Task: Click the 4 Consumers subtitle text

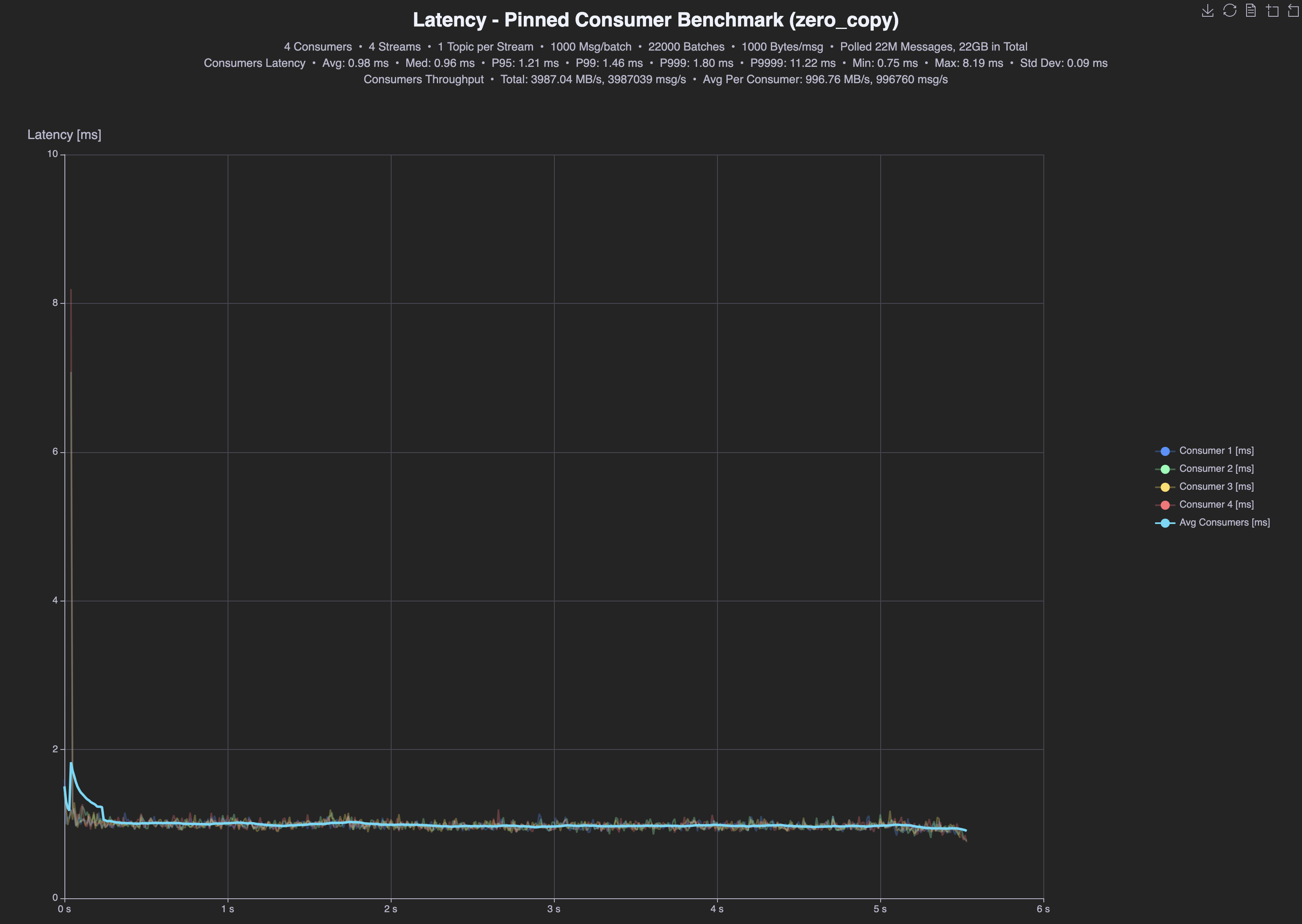Action: [317, 46]
